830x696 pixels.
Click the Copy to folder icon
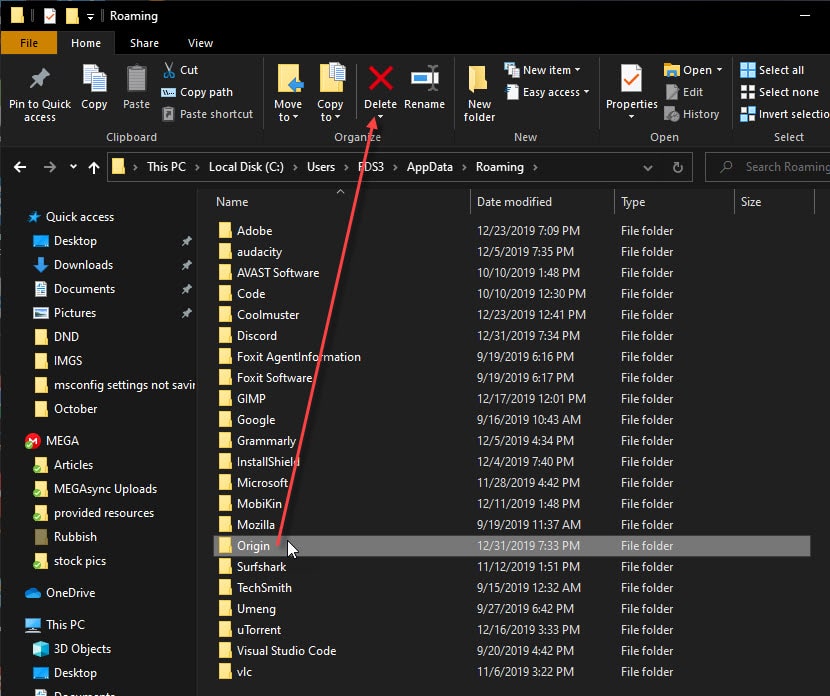click(332, 78)
